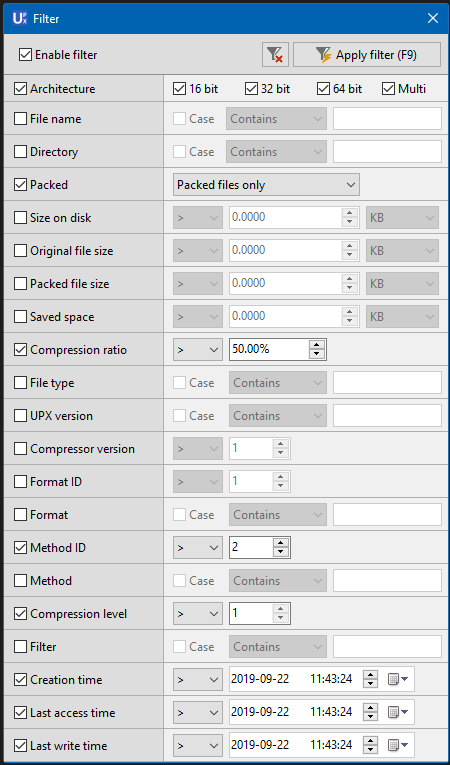
Task: Open Last write time operator dropdown
Action: 198,745
